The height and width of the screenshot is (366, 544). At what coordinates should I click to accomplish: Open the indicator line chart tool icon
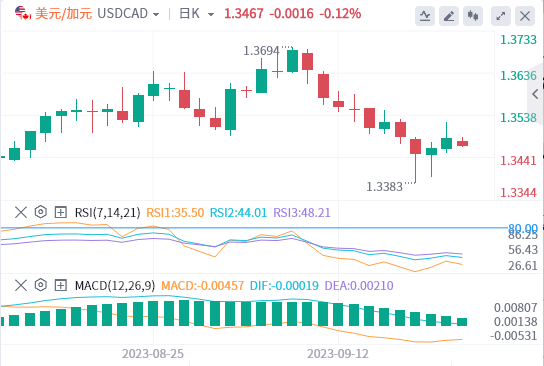pyautogui.click(x=425, y=16)
